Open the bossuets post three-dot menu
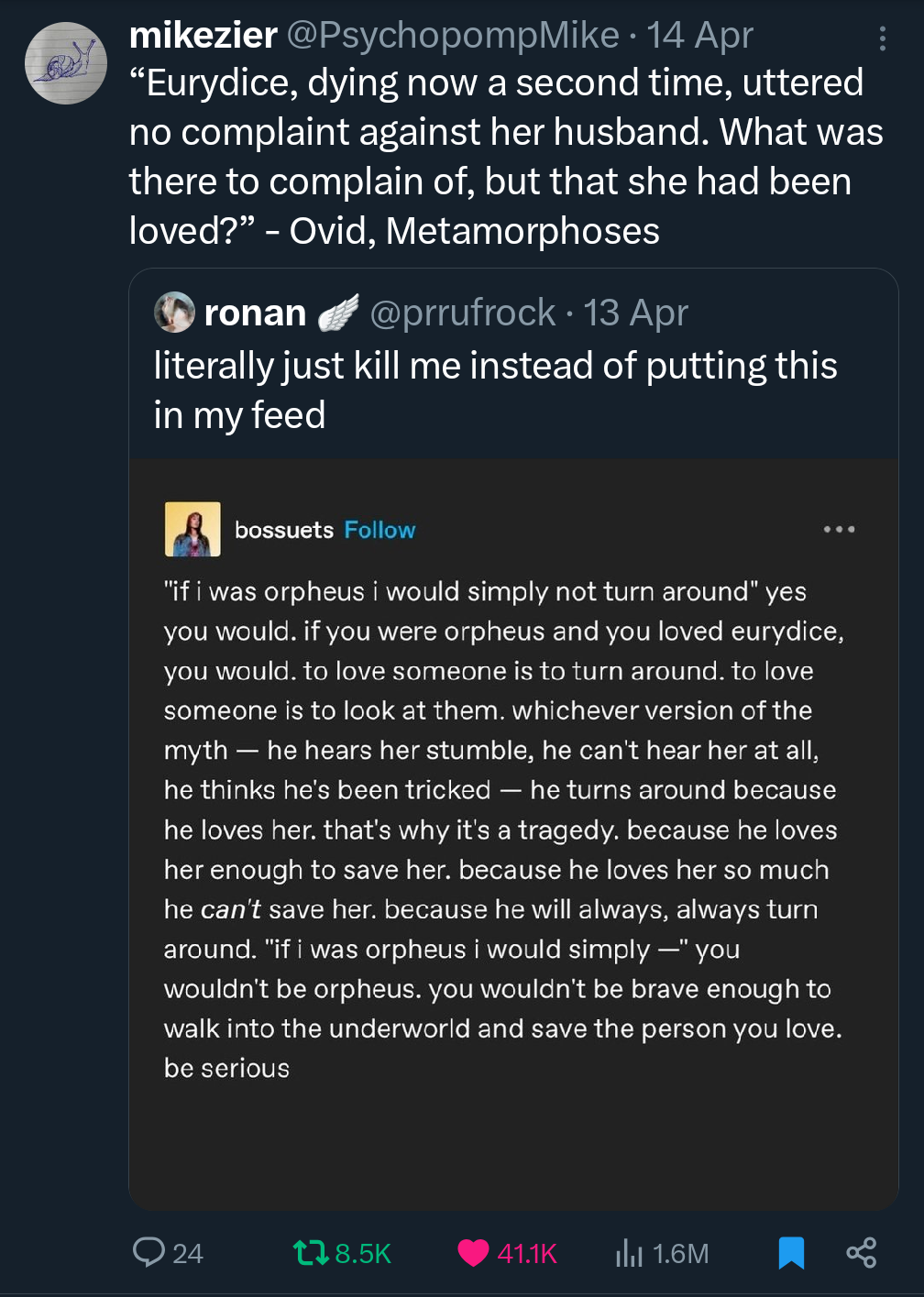The height and width of the screenshot is (1297, 924). [x=839, y=529]
